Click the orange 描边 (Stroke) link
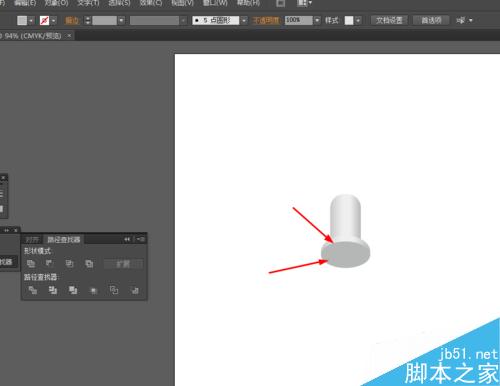This screenshot has width=500, height=386. pyautogui.click(x=72, y=21)
